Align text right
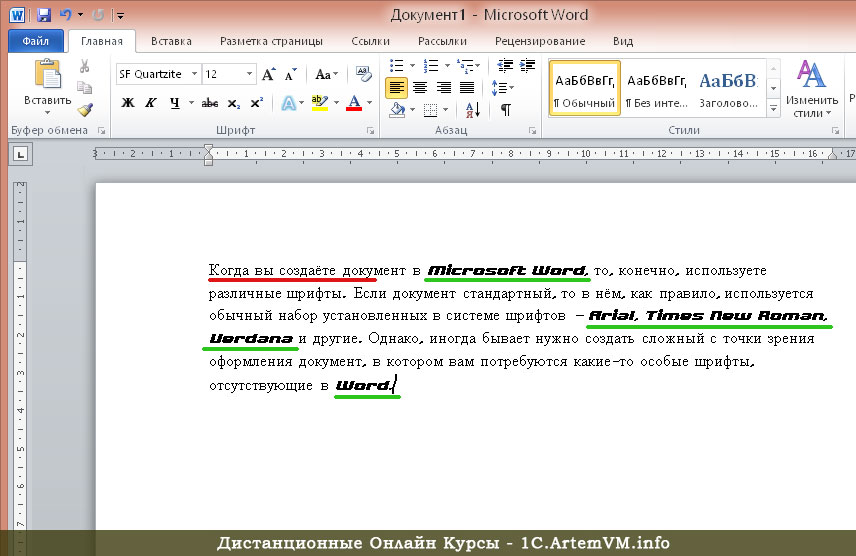The width and height of the screenshot is (856, 556). pos(443,87)
